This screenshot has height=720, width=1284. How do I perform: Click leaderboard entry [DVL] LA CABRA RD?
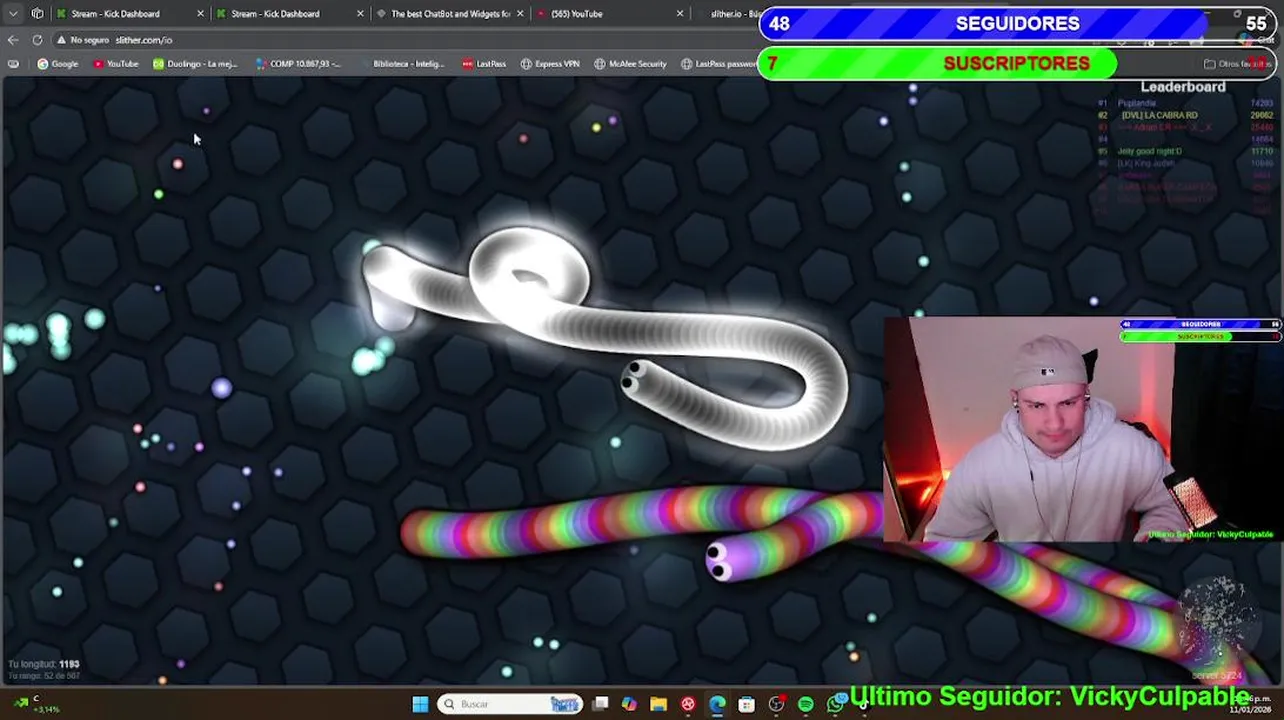[1159, 115]
